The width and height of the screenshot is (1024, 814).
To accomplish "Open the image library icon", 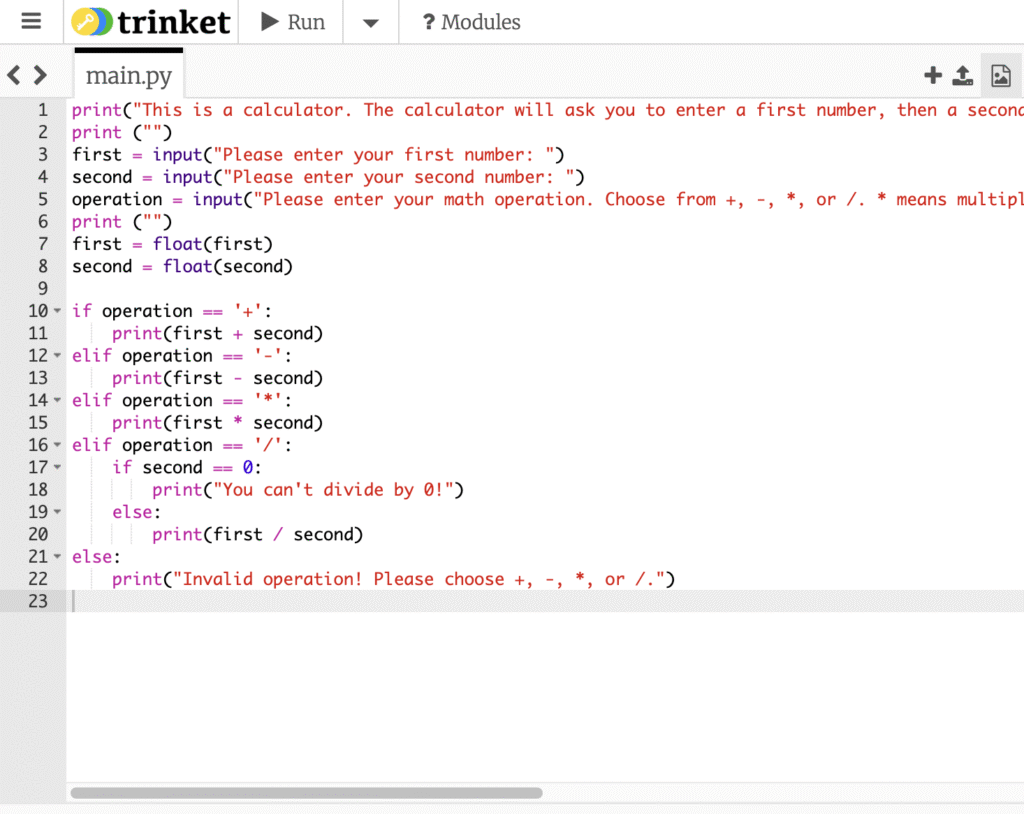I will point(999,75).
